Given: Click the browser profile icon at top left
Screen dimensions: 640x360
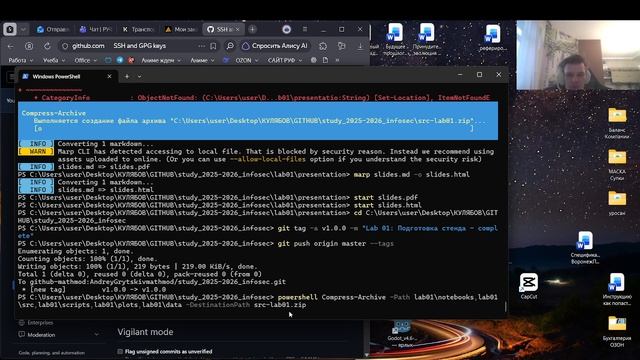Looking at the screenshot, I should pos(10,29).
